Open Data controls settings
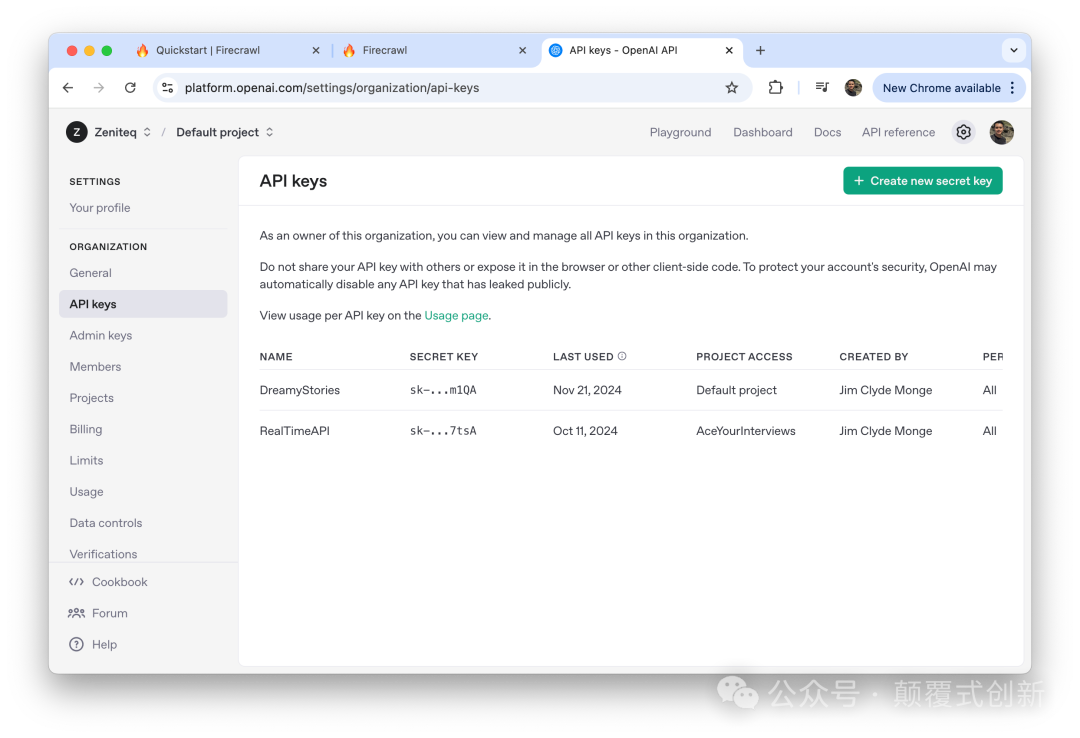Screen dimensions: 1080x738 [x=105, y=523]
